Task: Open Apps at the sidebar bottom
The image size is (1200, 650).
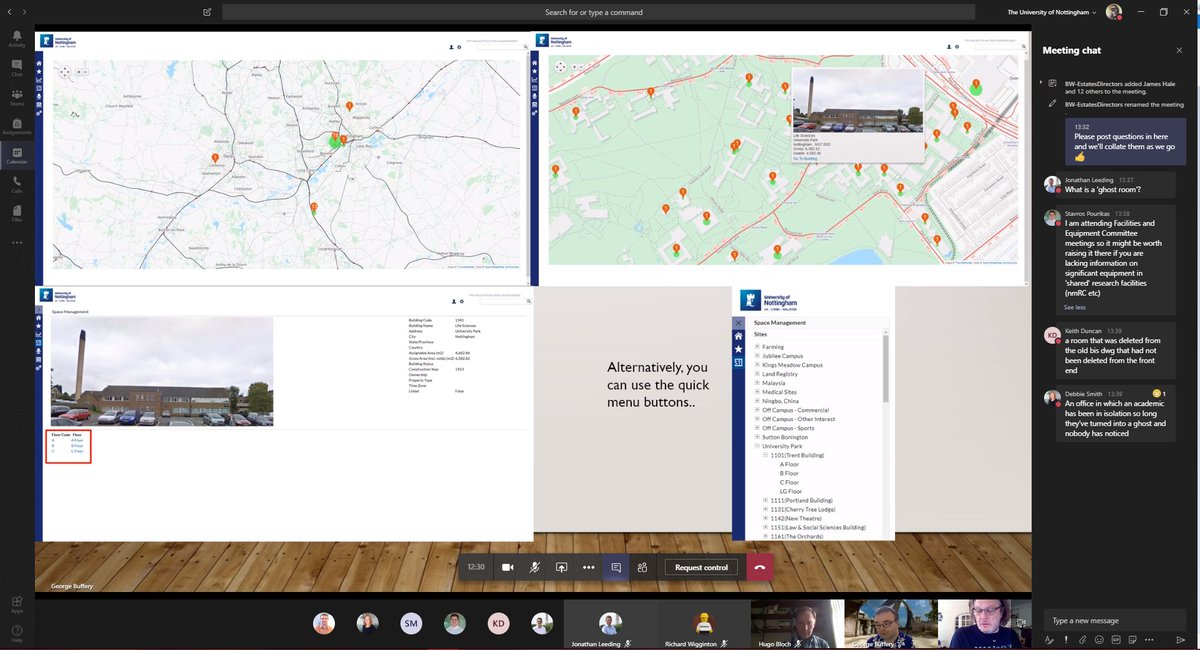Action: (x=17, y=605)
